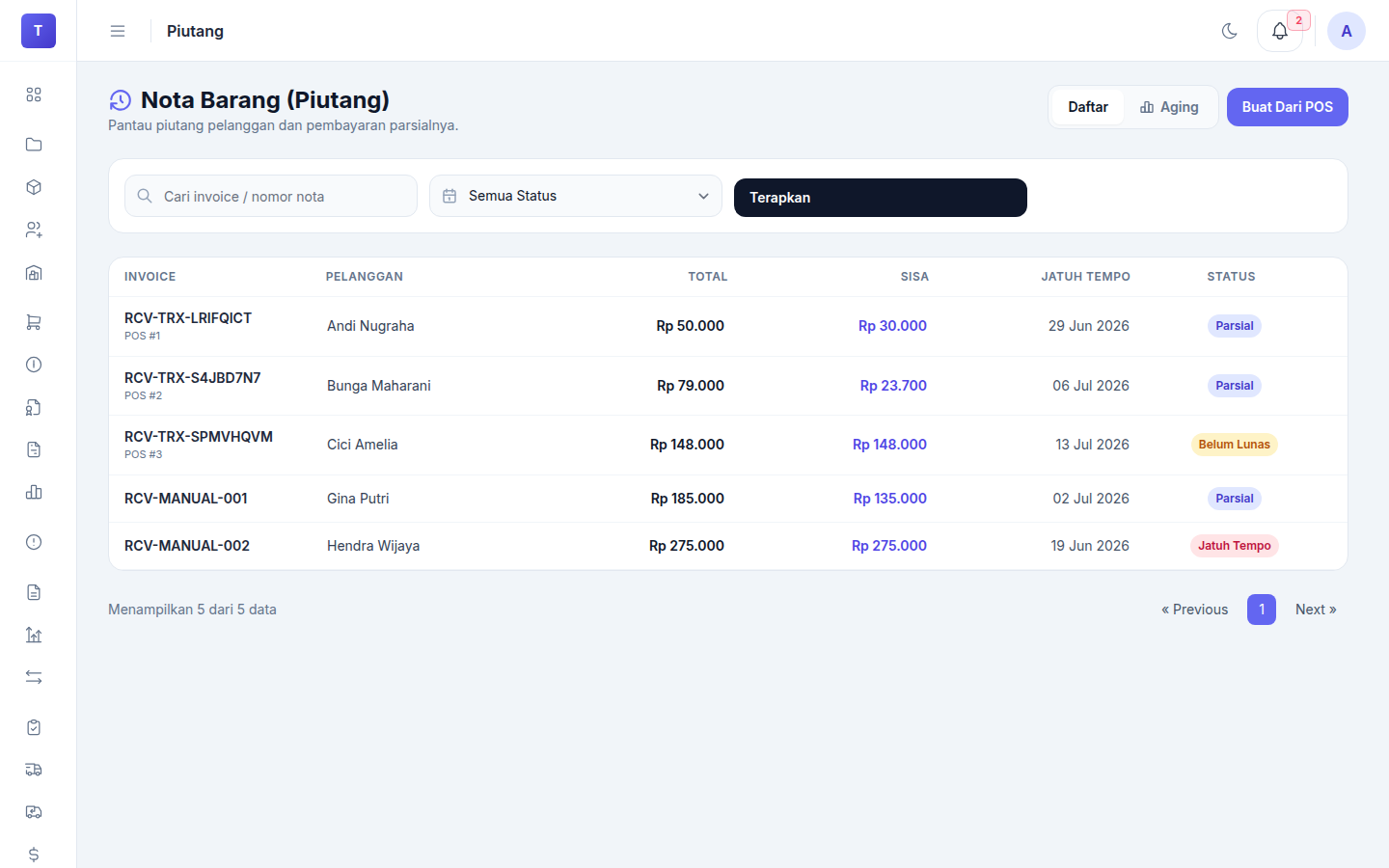Select the Daftar tab
This screenshot has width=1389, height=868.
(x=1088, y=107)
